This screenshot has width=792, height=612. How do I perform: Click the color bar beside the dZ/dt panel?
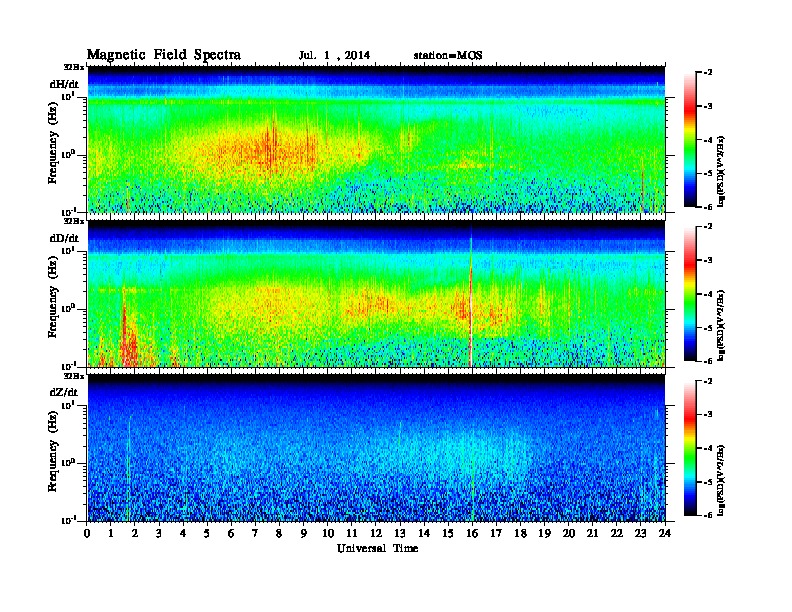pos(689,448)
